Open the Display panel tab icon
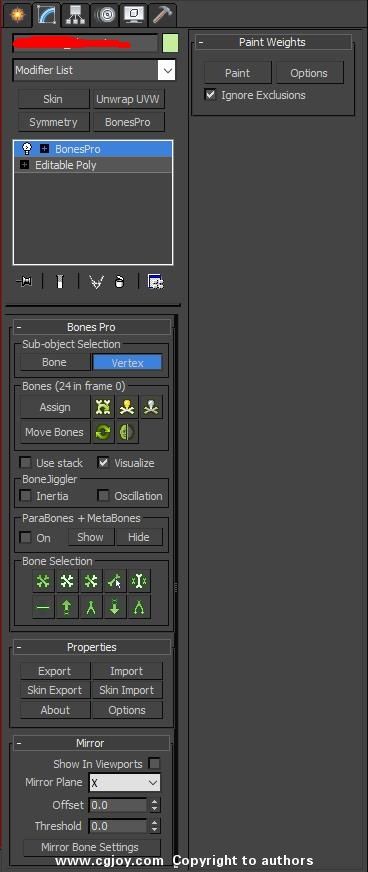Image resolution: width=368 pixels, height=872 pixels. [134, 15]
